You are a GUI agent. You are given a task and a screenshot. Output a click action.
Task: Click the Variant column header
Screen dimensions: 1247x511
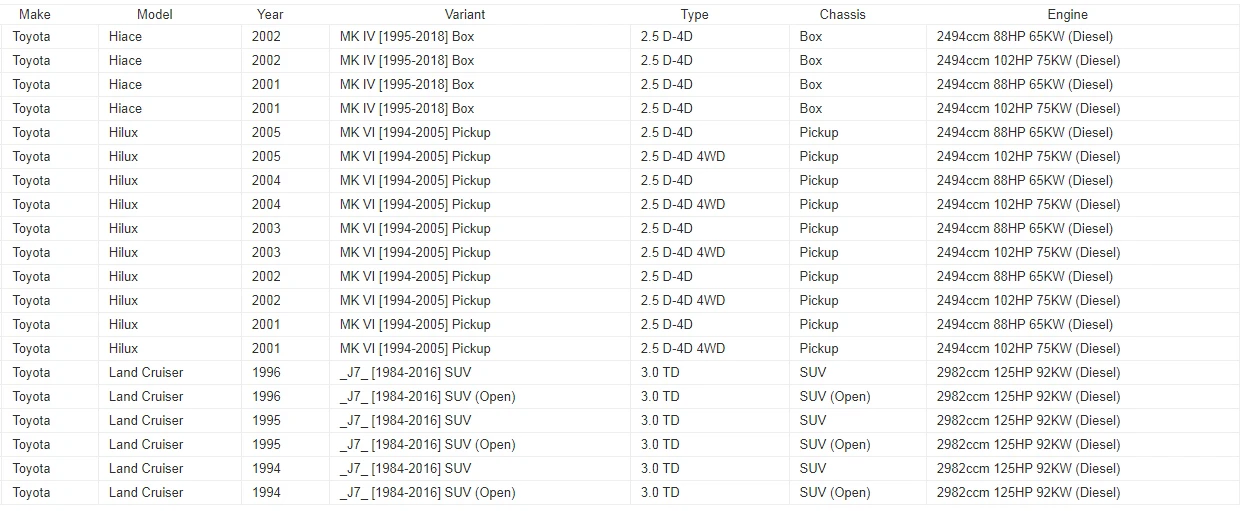point(465,14)
